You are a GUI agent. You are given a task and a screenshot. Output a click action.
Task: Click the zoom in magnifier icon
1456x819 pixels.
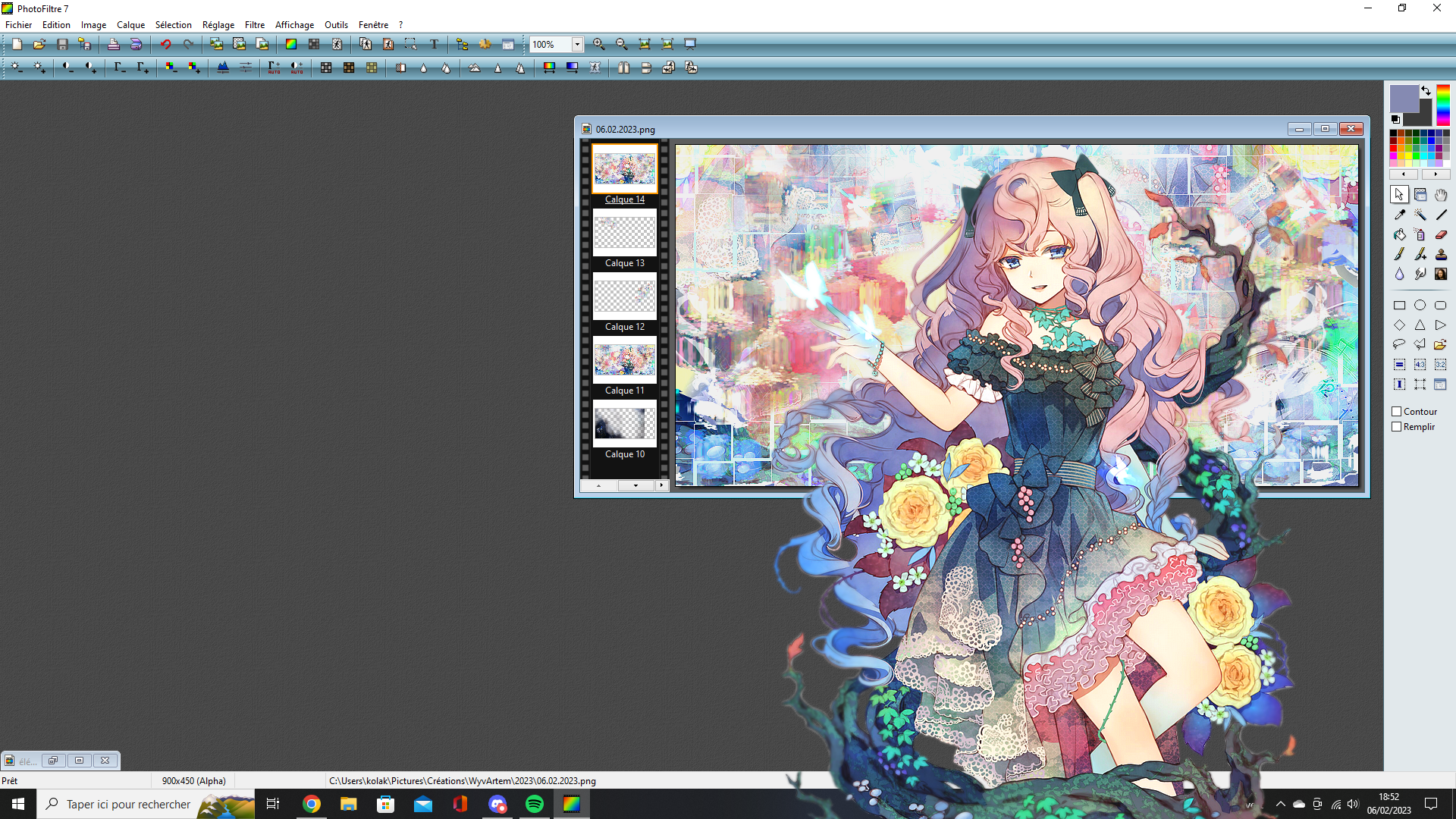pos(599,44)
